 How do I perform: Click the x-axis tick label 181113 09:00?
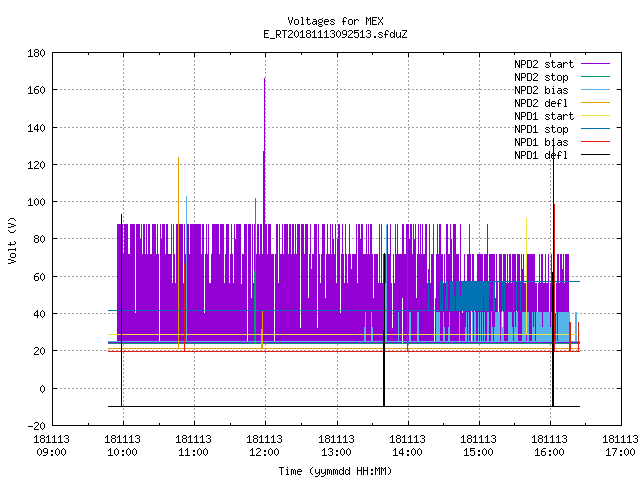pos(51,446)
